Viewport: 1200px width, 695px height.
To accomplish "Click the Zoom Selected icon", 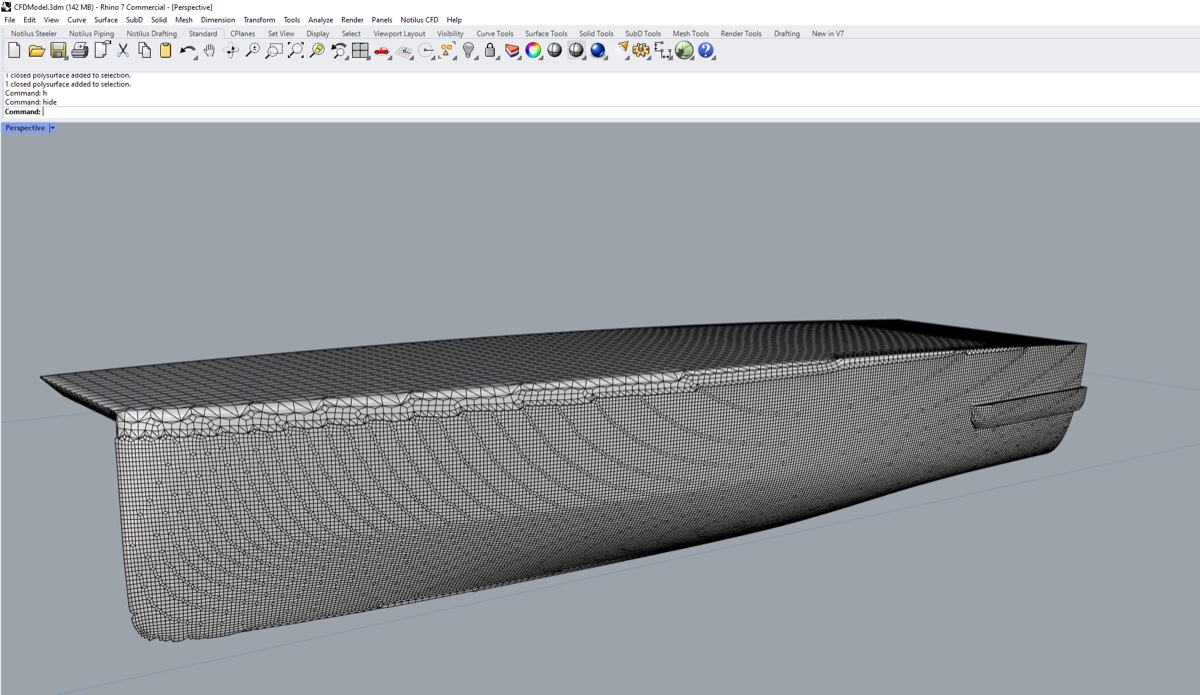I will click(317, 50).
